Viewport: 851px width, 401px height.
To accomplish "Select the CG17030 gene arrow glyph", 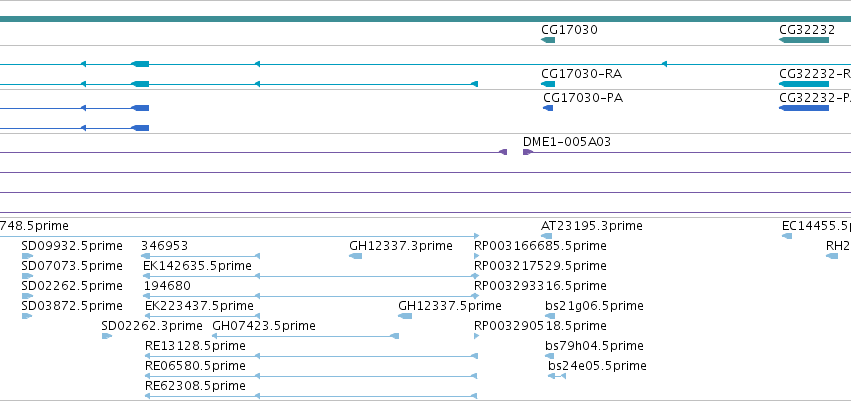I will click(x=548, y=40).
